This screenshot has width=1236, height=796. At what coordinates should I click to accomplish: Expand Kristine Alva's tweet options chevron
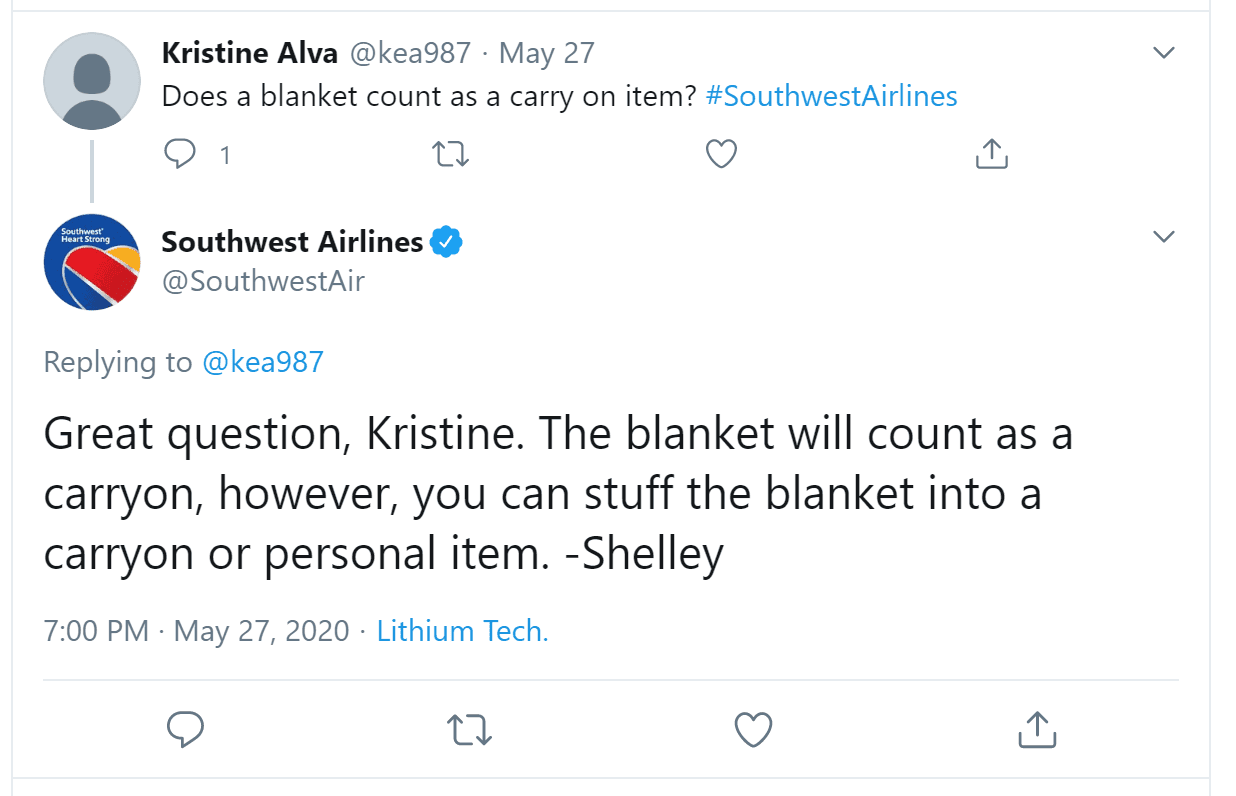click(1163, 52)
